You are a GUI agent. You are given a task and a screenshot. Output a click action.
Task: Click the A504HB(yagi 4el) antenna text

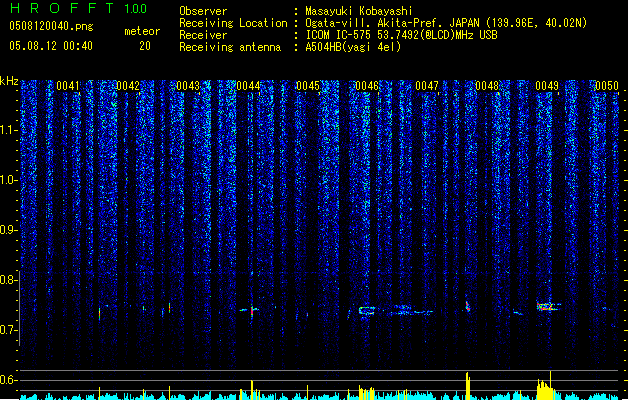[x=353, y=47]
